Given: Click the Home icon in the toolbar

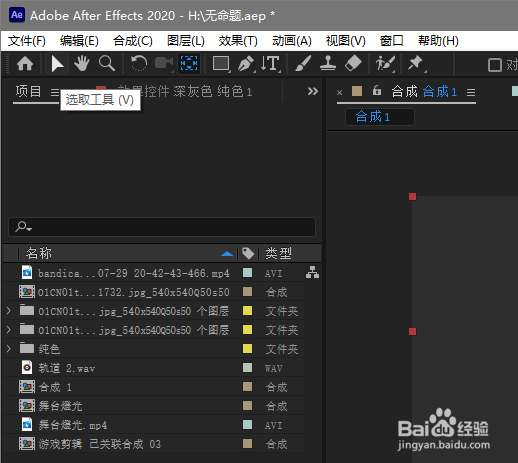Looking at the screenshot, I should pyautogui.click(x=25, y=63).
